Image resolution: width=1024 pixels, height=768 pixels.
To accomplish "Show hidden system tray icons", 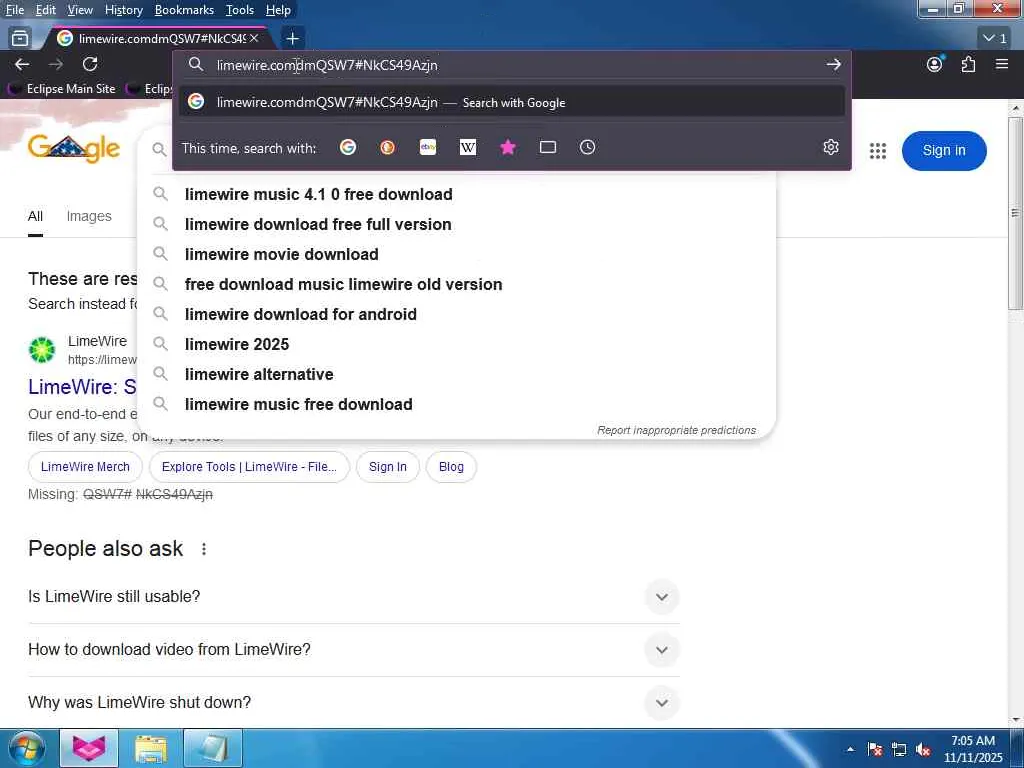I will 850,750.
